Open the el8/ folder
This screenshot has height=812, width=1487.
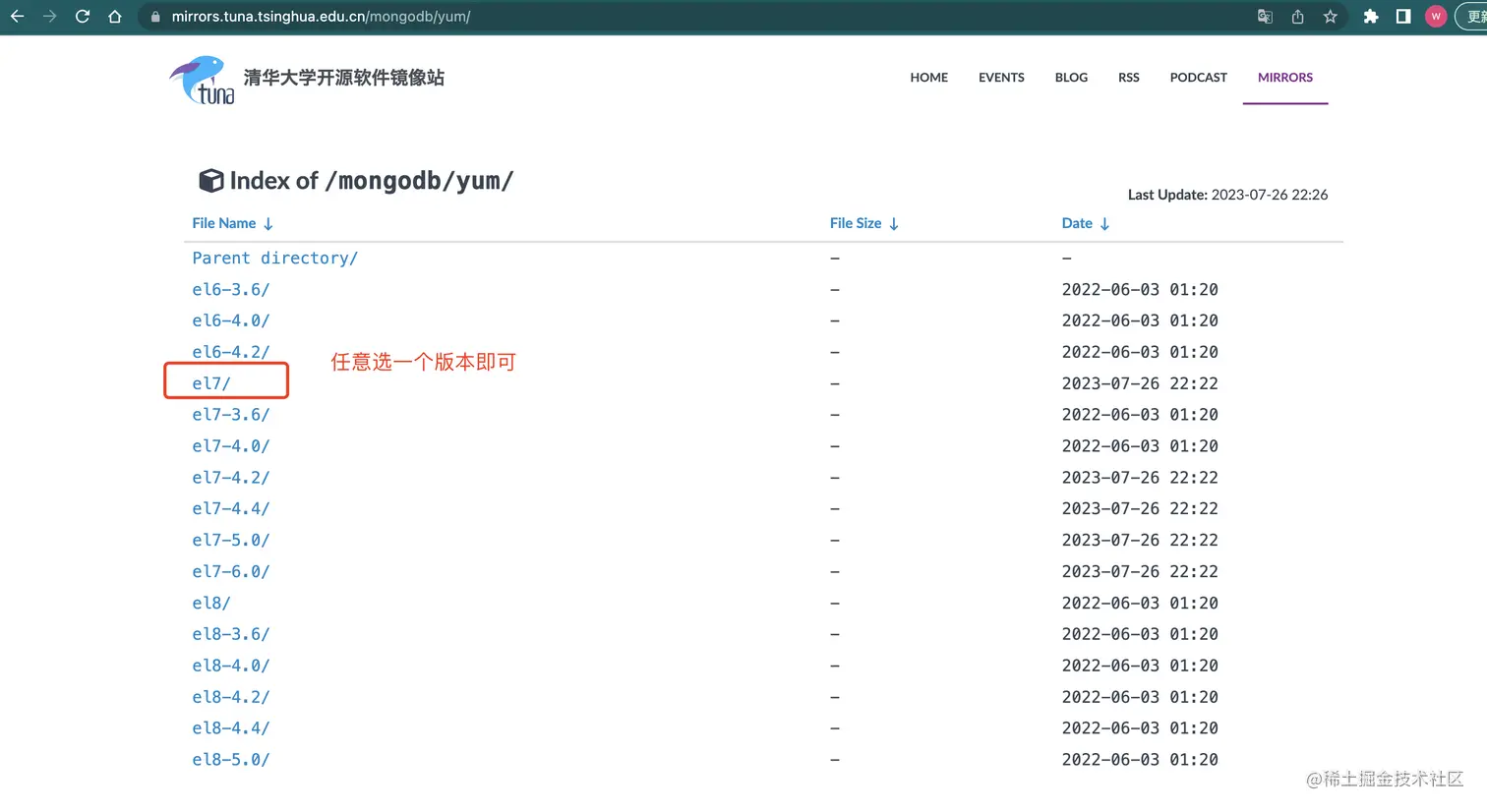[211, 604]
